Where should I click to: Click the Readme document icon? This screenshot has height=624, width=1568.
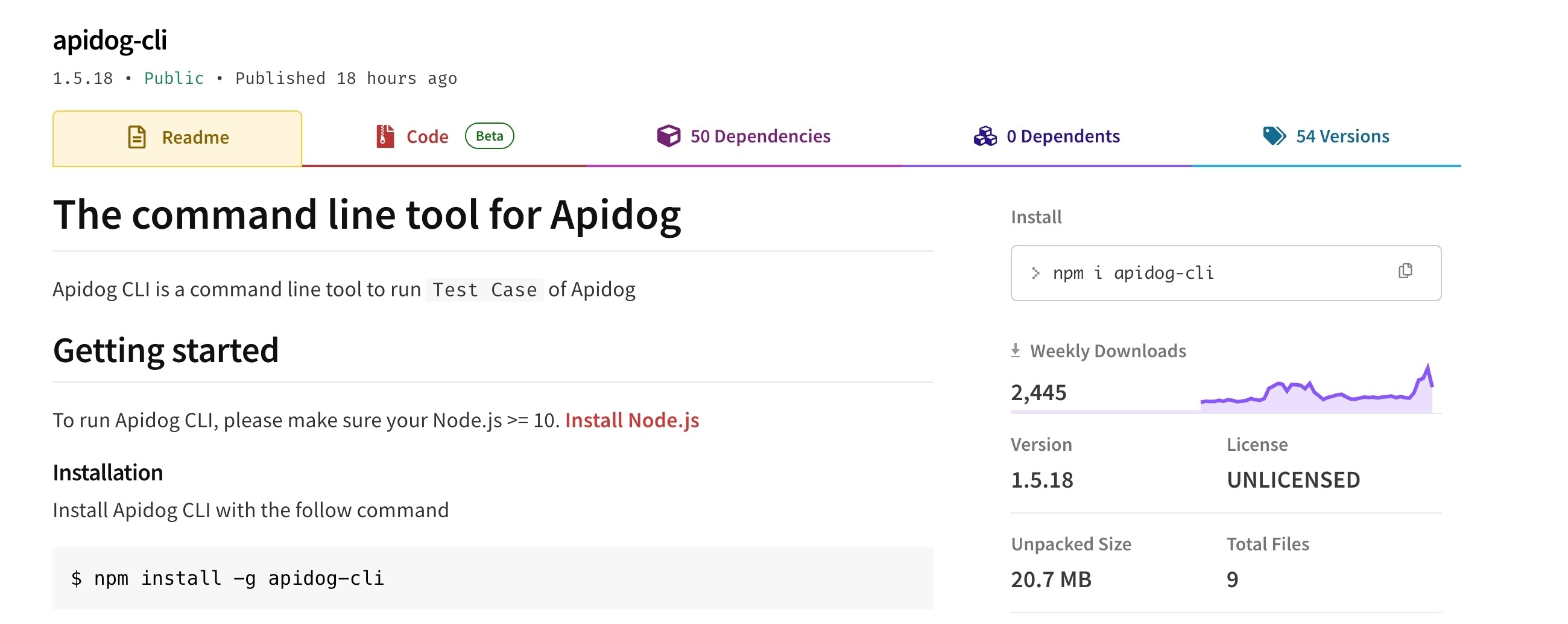click(x=137, y=137)
